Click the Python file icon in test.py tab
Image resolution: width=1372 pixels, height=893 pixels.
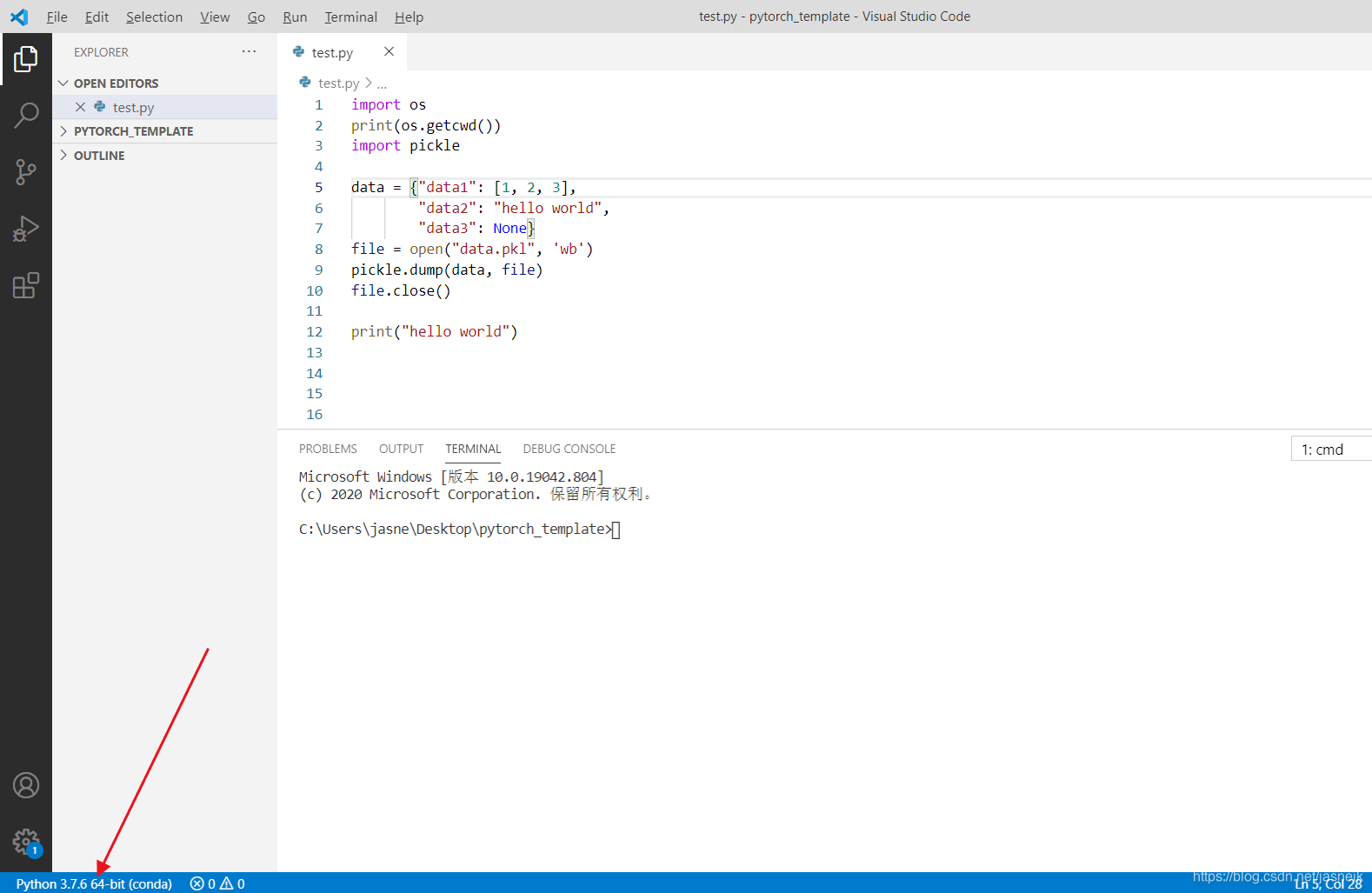298,52
